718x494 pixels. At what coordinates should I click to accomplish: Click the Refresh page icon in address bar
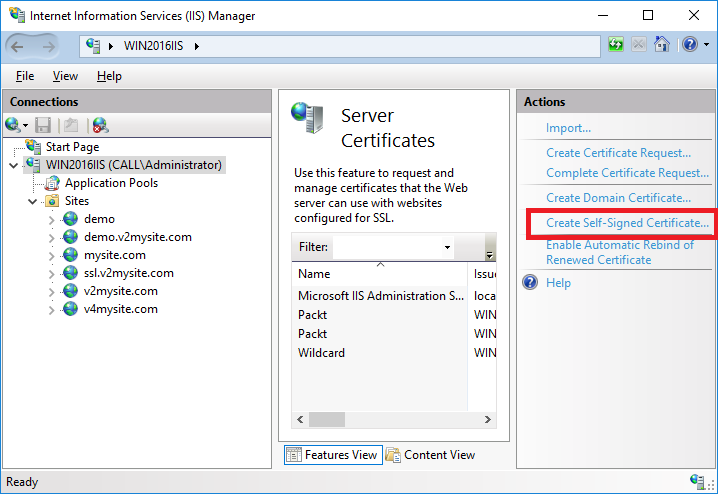[616, 45]
